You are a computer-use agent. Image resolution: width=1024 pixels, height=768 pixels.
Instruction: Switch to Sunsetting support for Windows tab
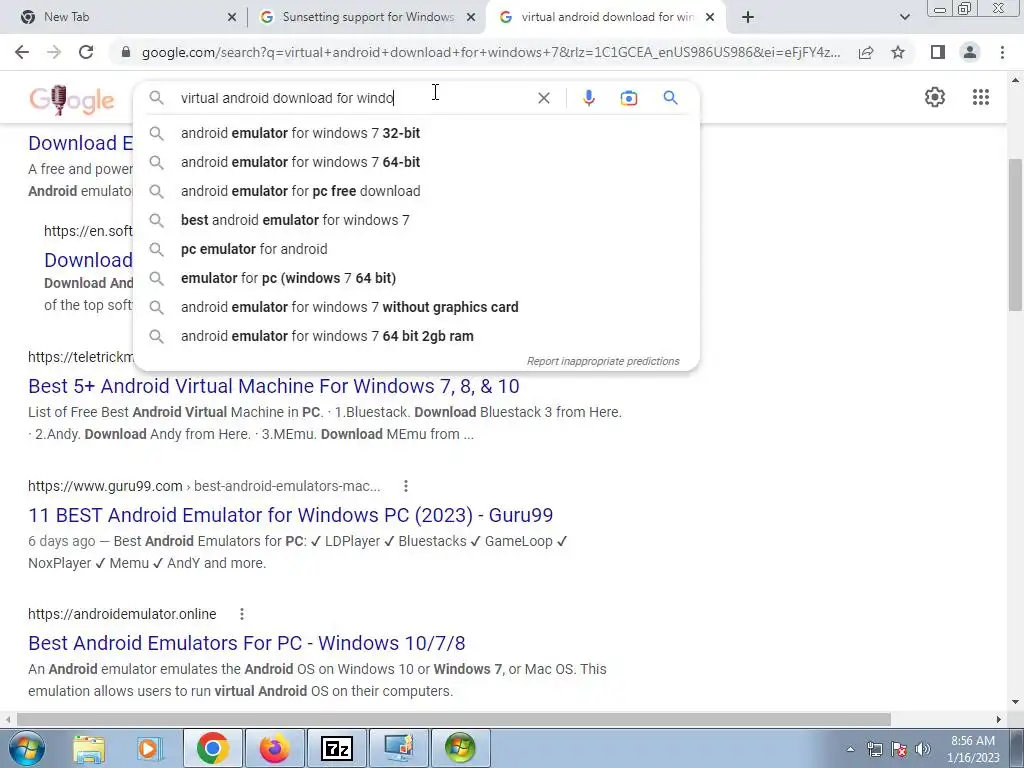pyautogui.click(x=367, y=17)
